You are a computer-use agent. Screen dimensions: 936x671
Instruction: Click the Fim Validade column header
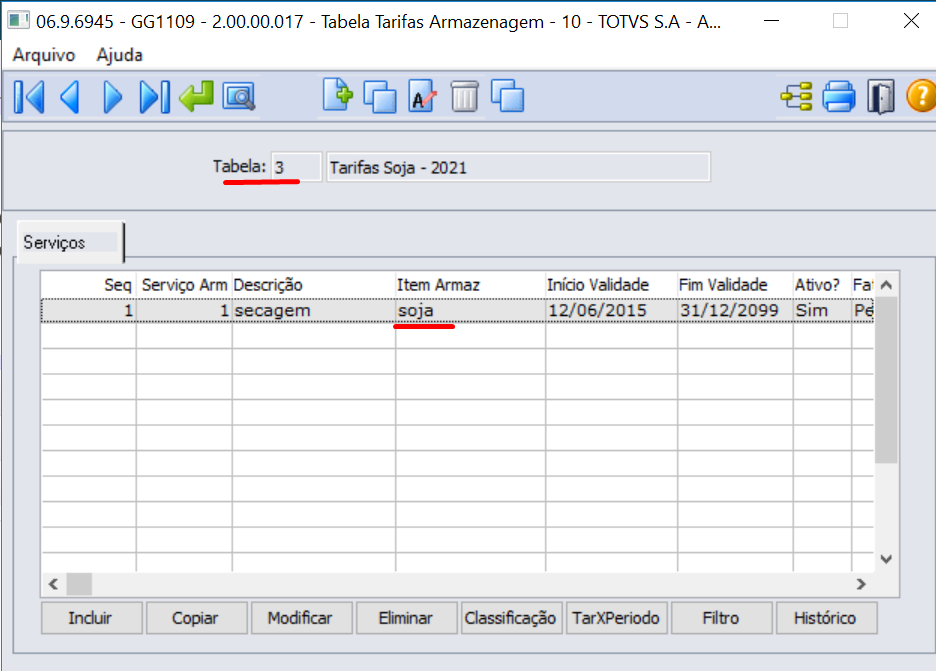(x=735, y=285)
